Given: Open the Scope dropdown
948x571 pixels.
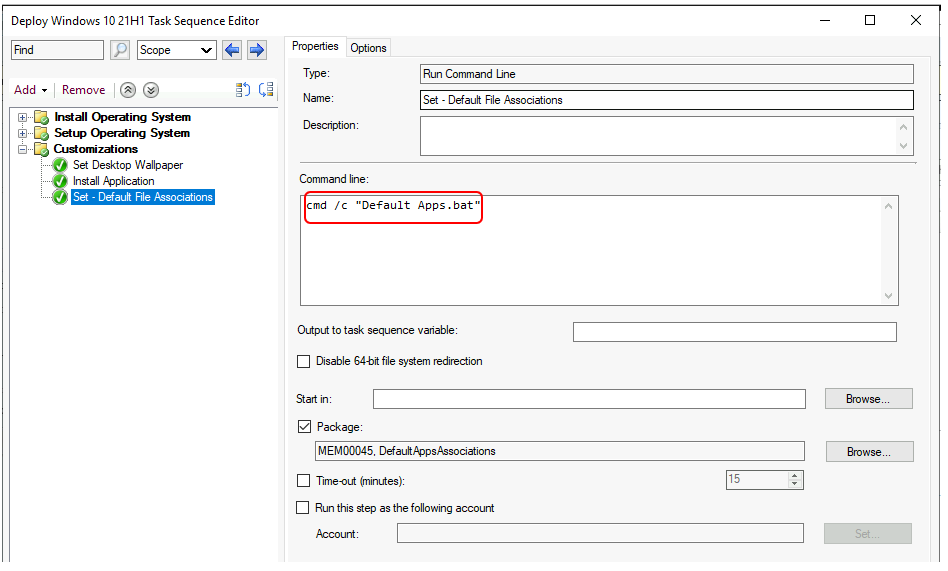Looking at the screenshot, I should (x=177, y=50).
